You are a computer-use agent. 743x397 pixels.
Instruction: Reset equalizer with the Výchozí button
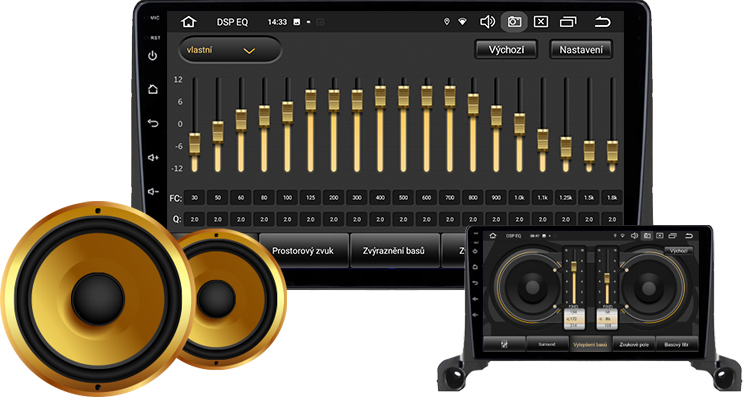click(506, 50)
